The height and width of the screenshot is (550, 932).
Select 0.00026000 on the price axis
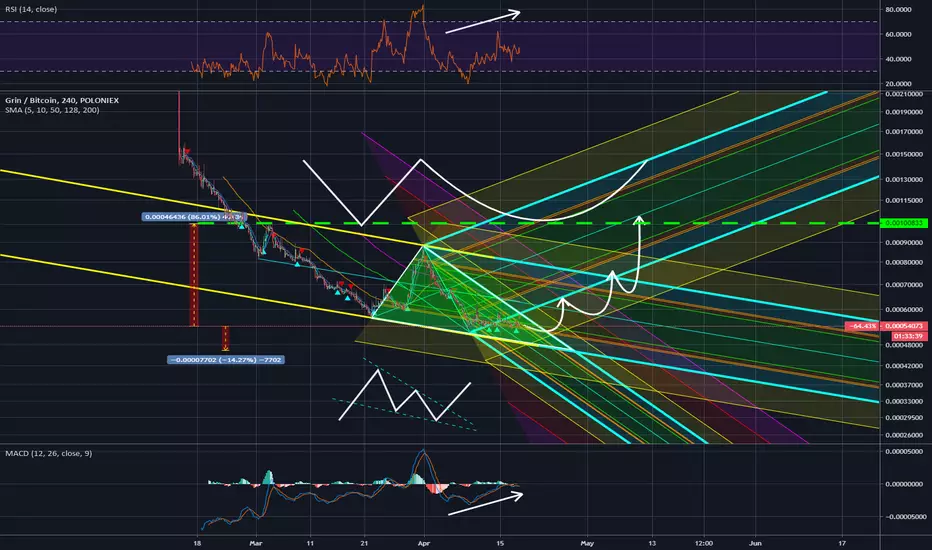click(x=904, y=435)
